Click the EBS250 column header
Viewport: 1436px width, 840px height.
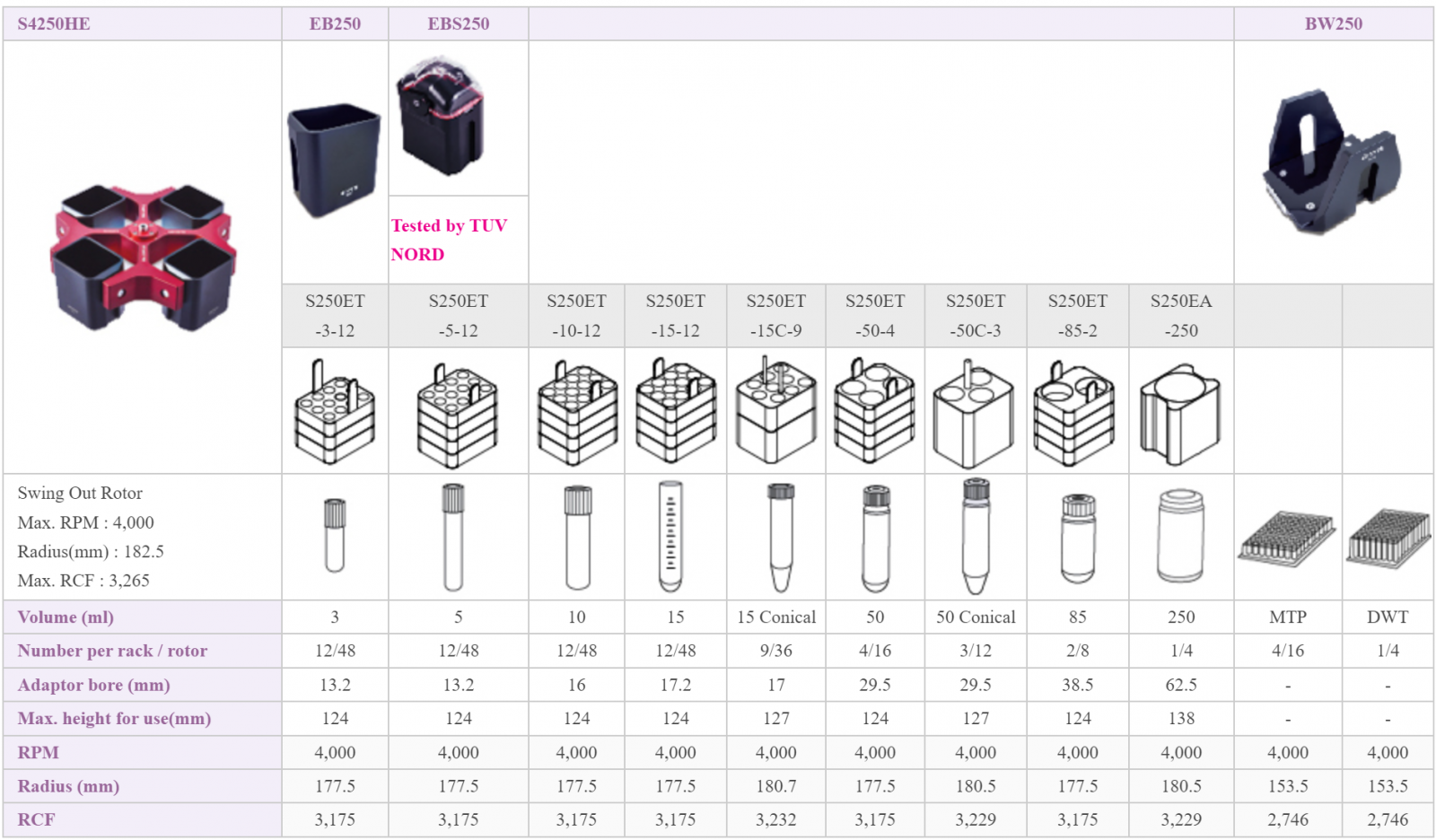pyautogui.click(x=459, y=24)
